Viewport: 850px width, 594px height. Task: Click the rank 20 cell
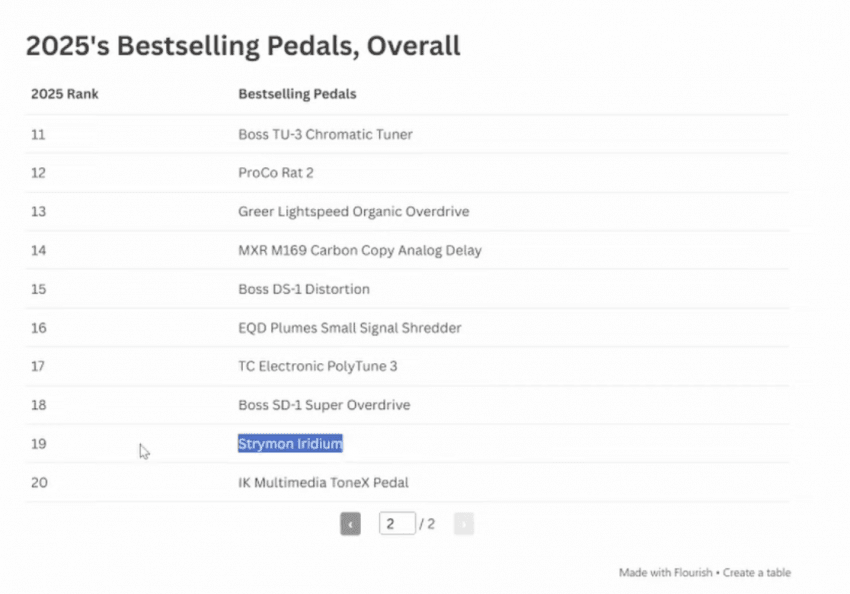pyautogui.click(x=39, y=483)
